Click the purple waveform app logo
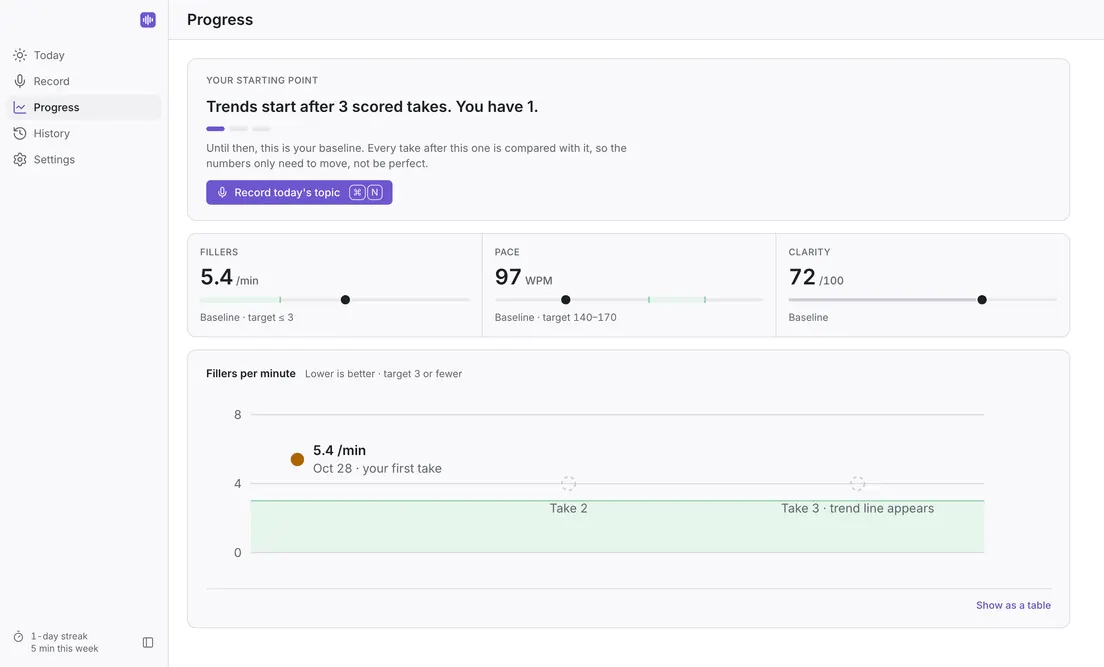The width and height of the screenshot is (1104, 667). point(148,20)
